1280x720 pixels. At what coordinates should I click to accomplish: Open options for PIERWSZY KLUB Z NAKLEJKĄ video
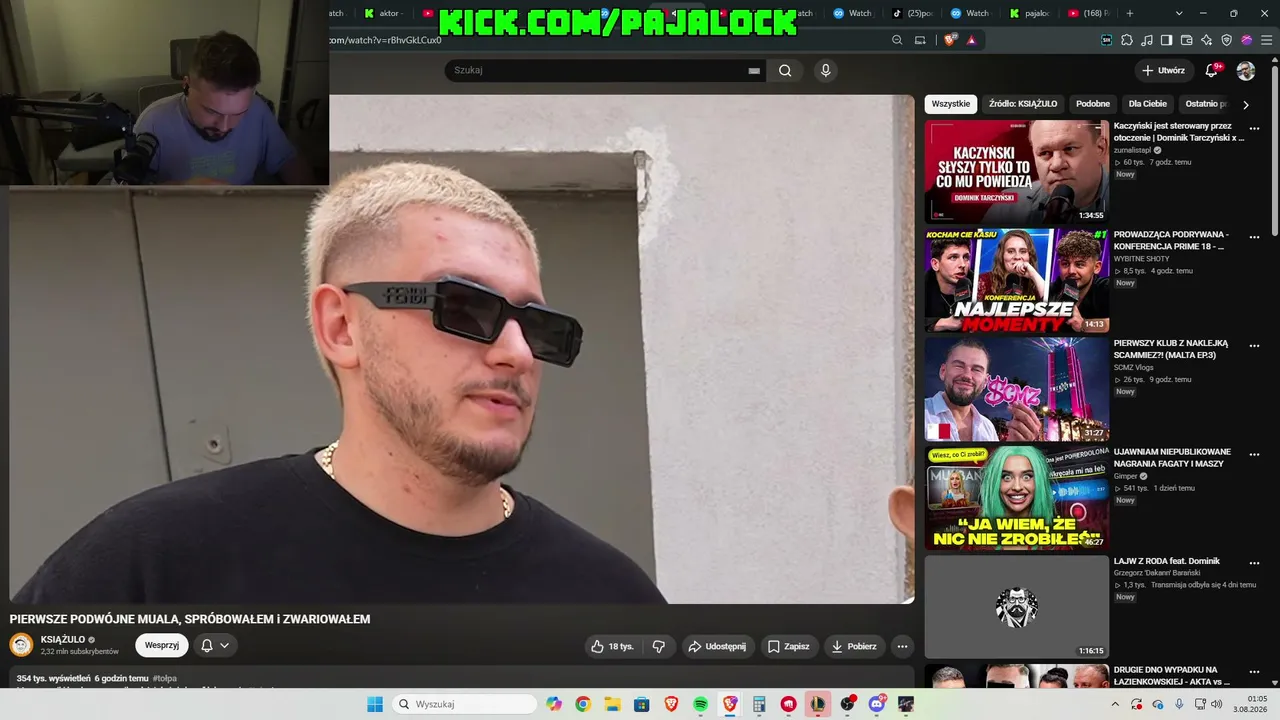point(1254,346)
